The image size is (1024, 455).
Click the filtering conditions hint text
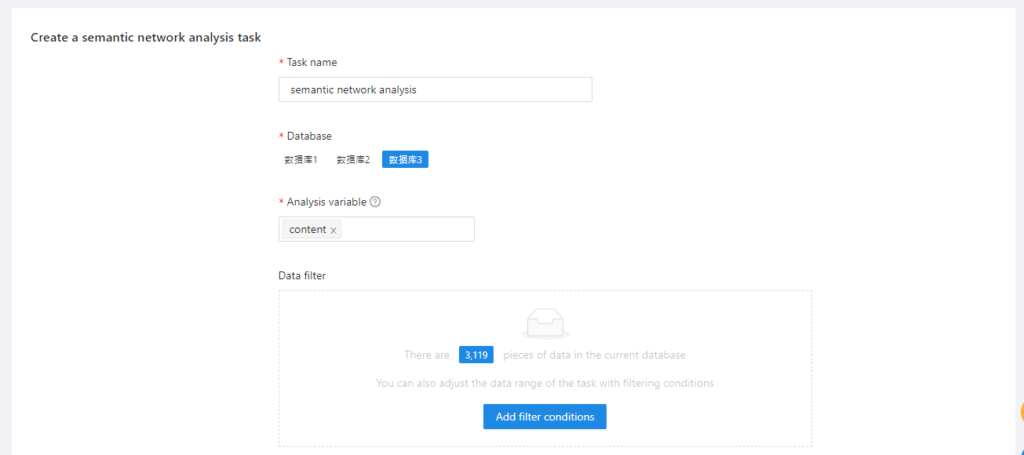[544, 383]
